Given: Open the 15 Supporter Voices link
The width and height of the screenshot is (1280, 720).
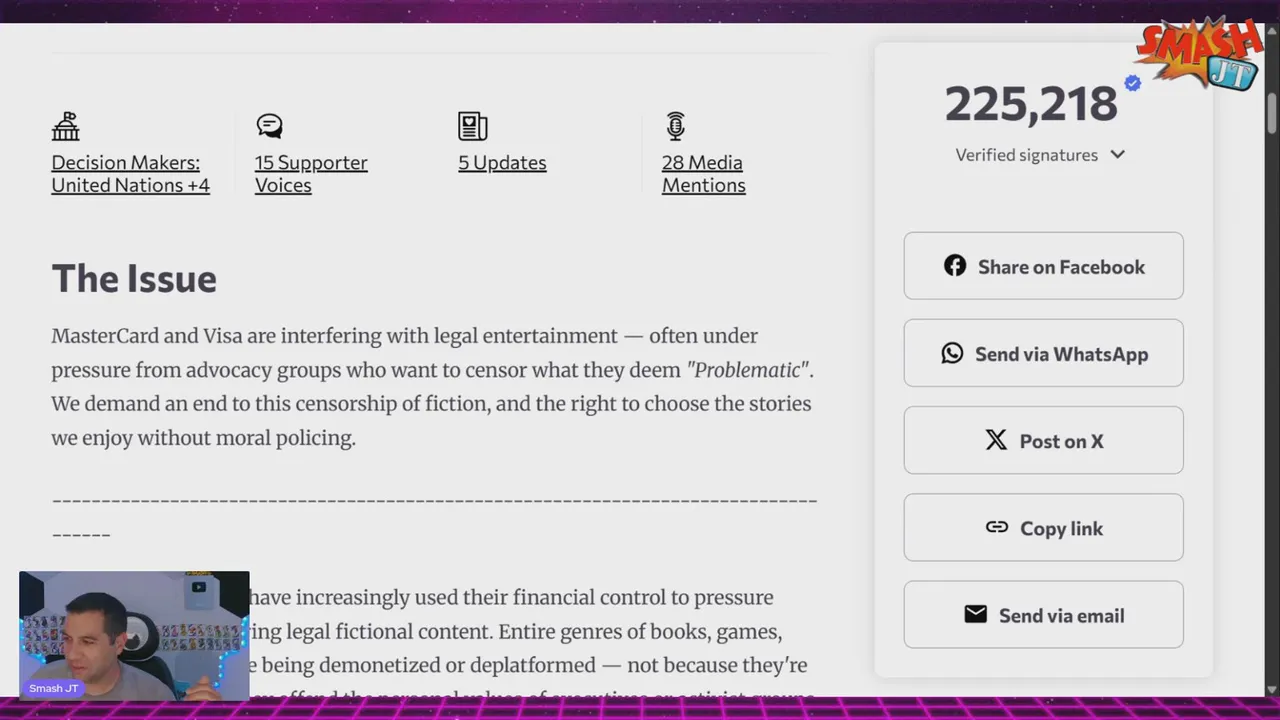Looking at the screenshot, I should pos(311,174).
